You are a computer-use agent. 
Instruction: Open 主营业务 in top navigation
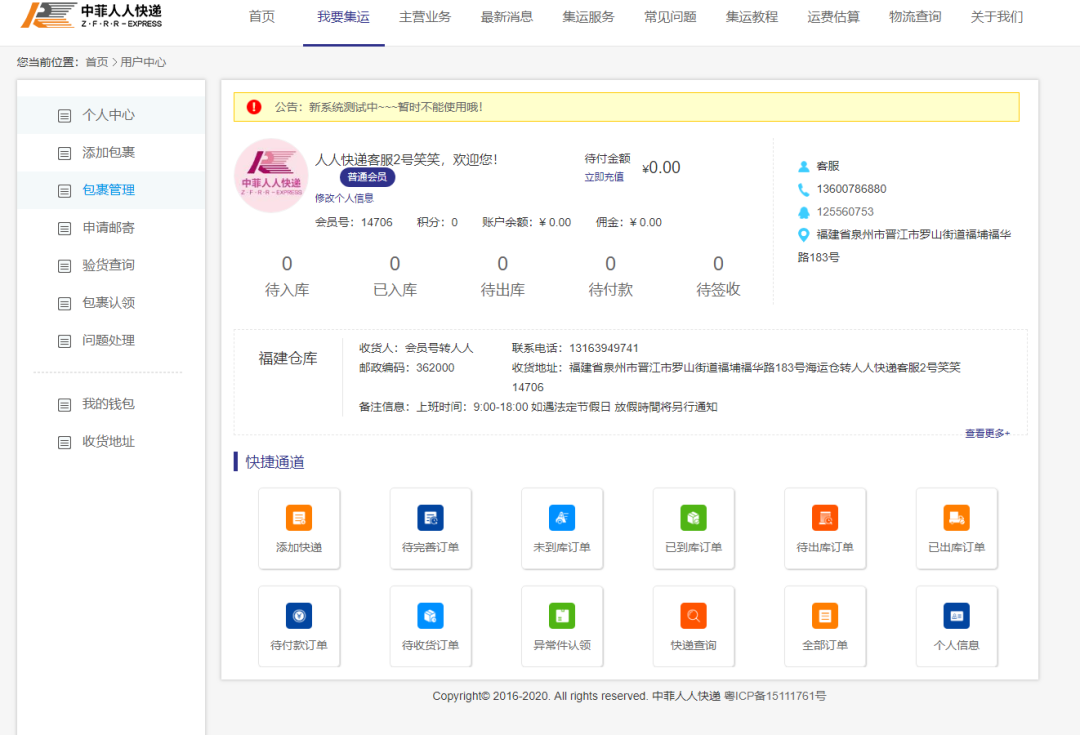(x=425, y=17)
